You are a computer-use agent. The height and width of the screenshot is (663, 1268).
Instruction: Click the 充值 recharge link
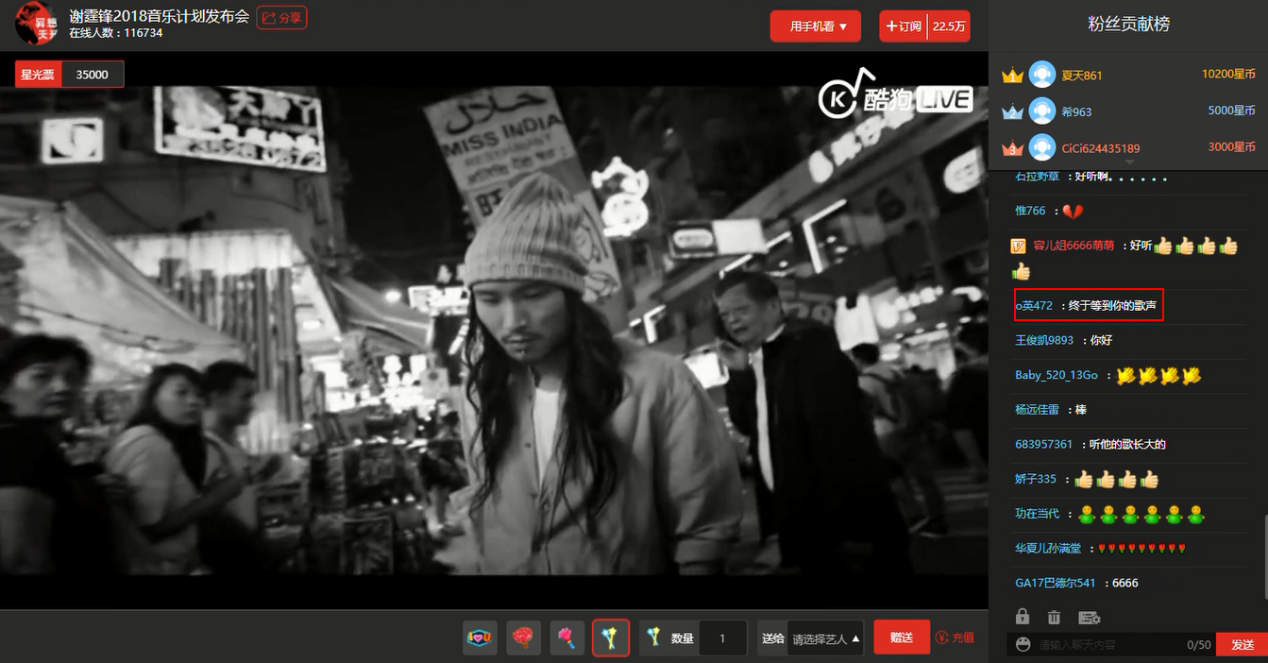click(x=955, y=638)
